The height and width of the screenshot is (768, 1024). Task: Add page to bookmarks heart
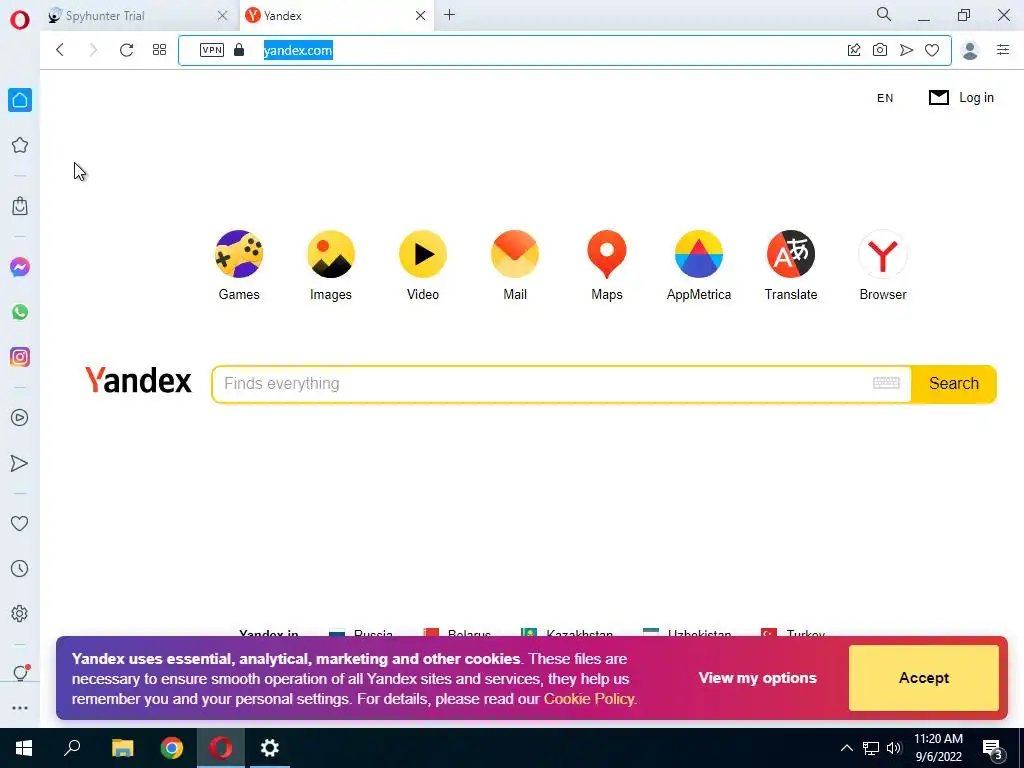pyautogui.click(x=932, y=50)
